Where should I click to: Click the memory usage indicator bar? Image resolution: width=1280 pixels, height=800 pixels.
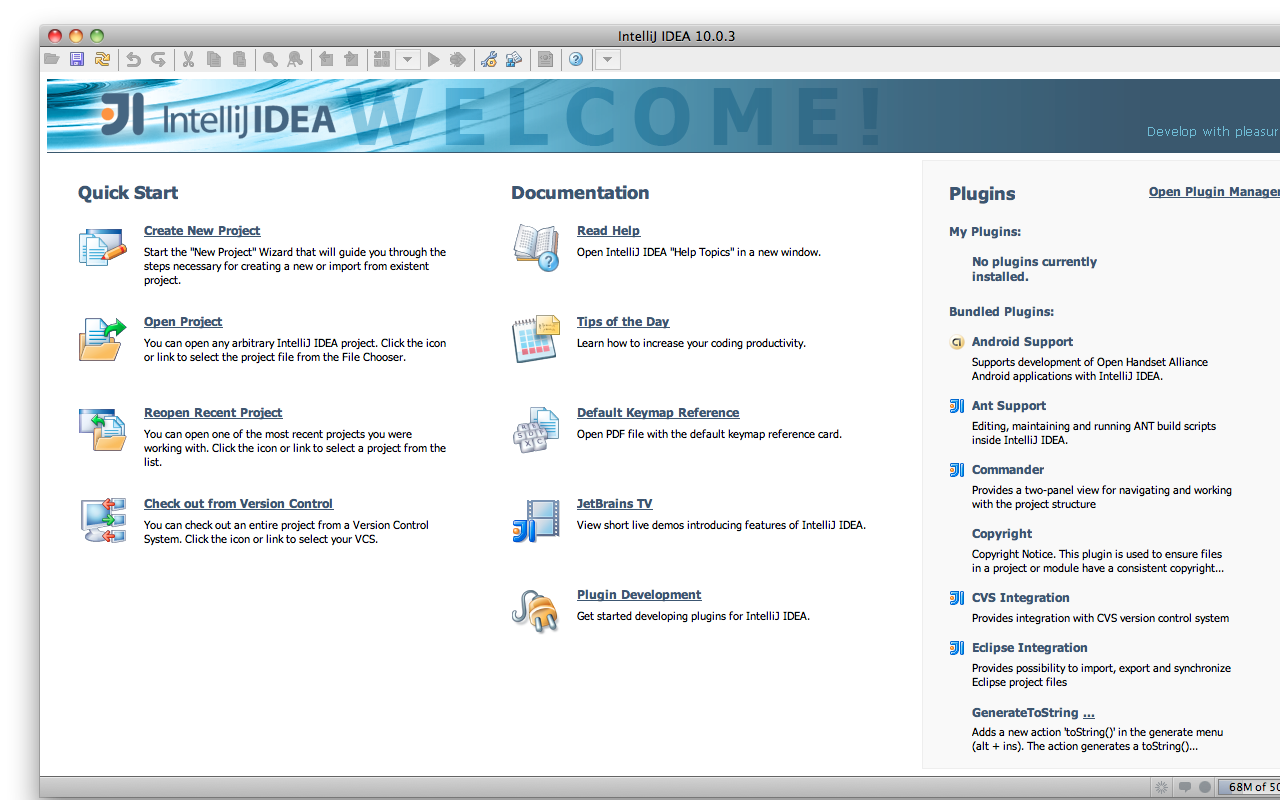[x=1249, y=787]
